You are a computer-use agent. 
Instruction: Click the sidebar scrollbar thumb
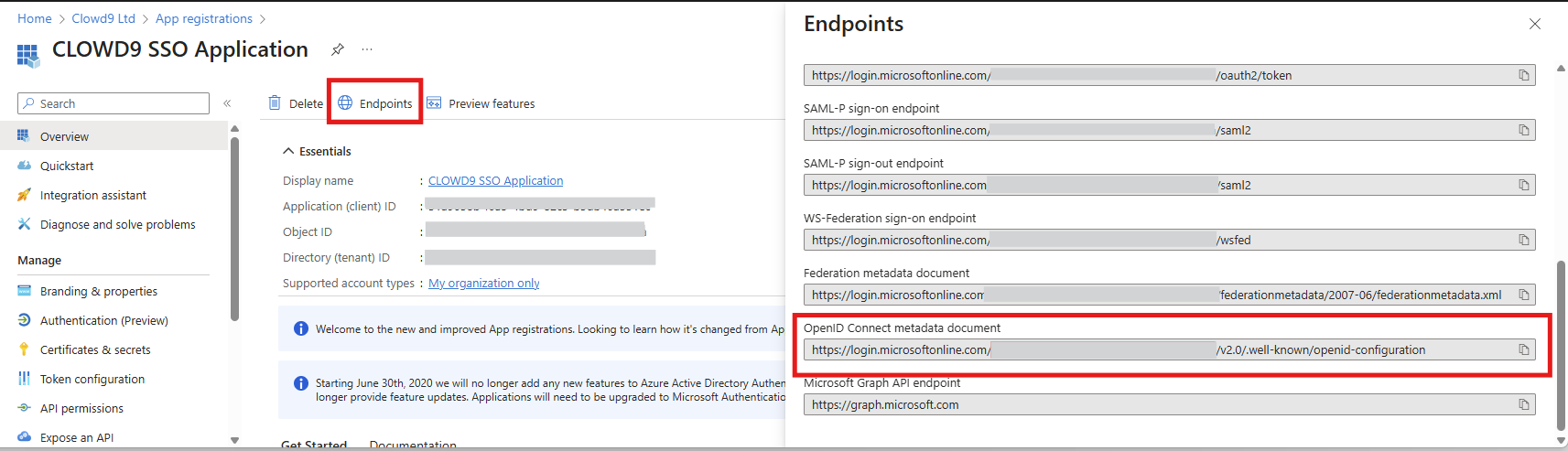(234, 229)
